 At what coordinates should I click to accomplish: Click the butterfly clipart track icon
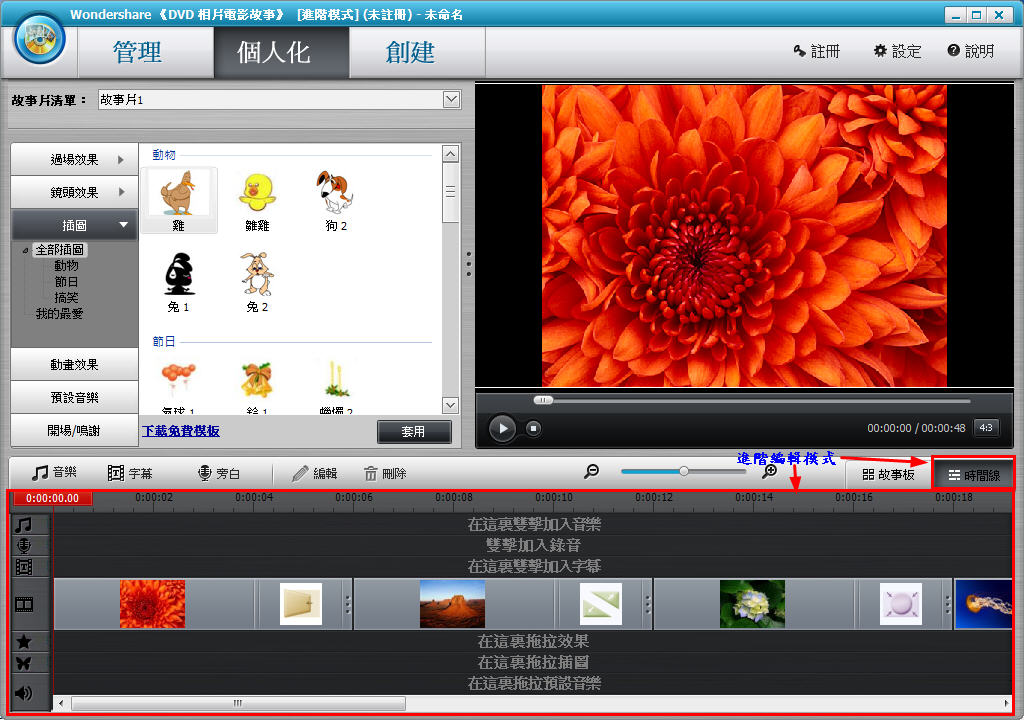tap(24, 663)
